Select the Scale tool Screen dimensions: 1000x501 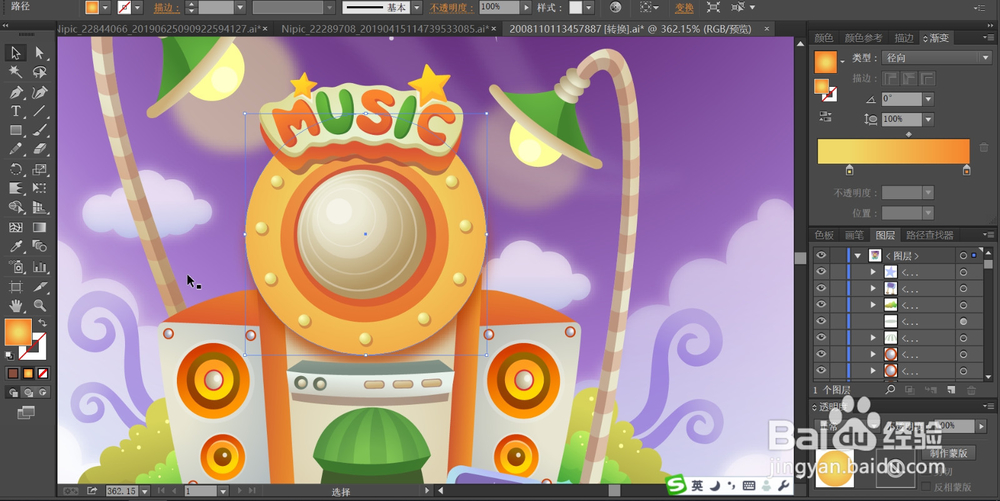click(x=40, y=170)
